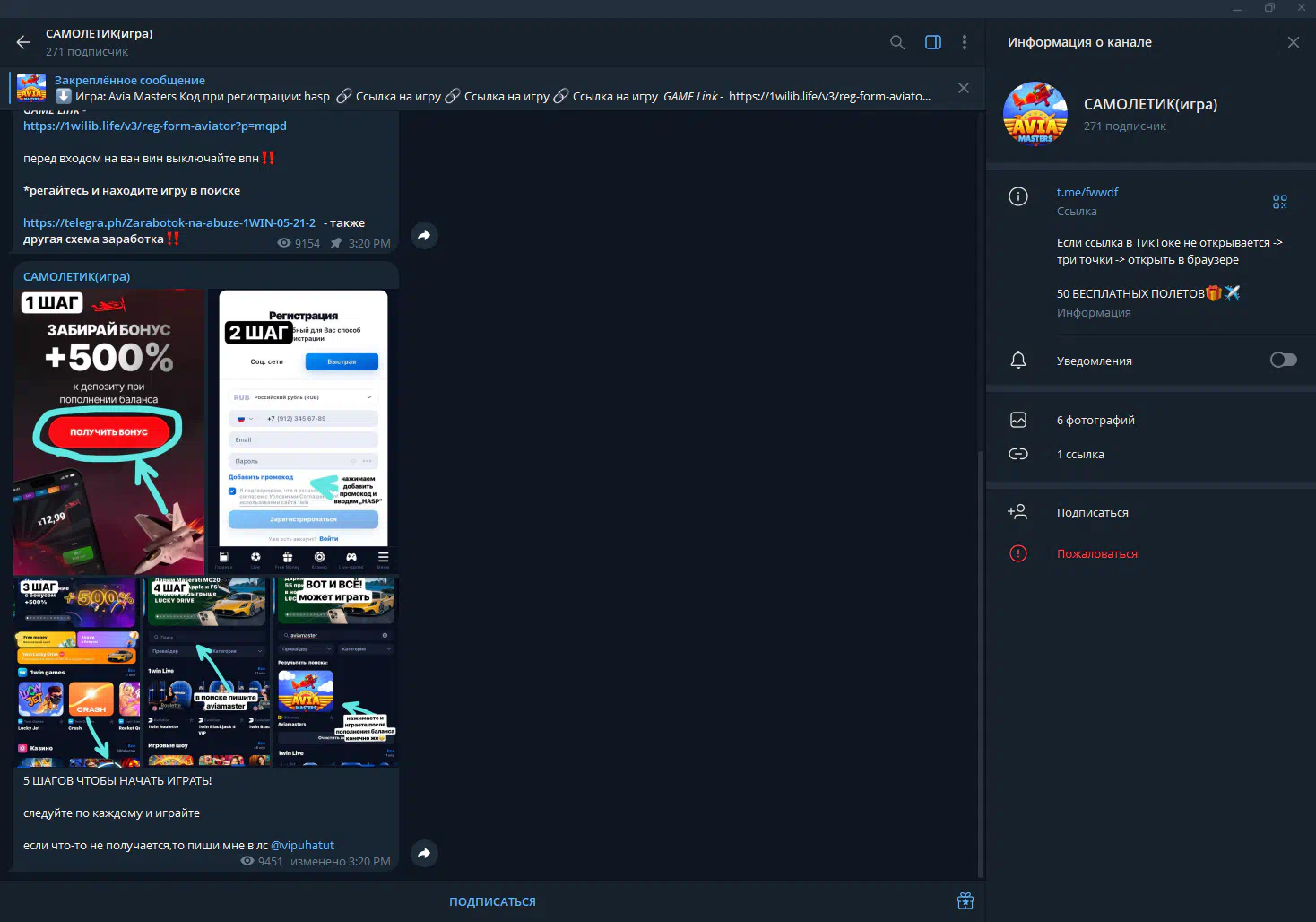The height and width of the screenshot is (922, 1316).
Task: Click the 9154 views counter
Action: 299,243
